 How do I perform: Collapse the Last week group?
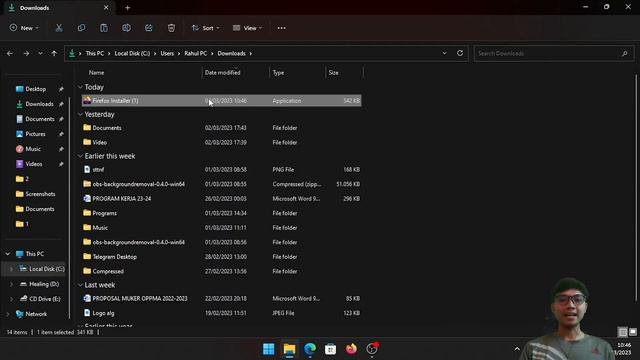coord(80,285)
